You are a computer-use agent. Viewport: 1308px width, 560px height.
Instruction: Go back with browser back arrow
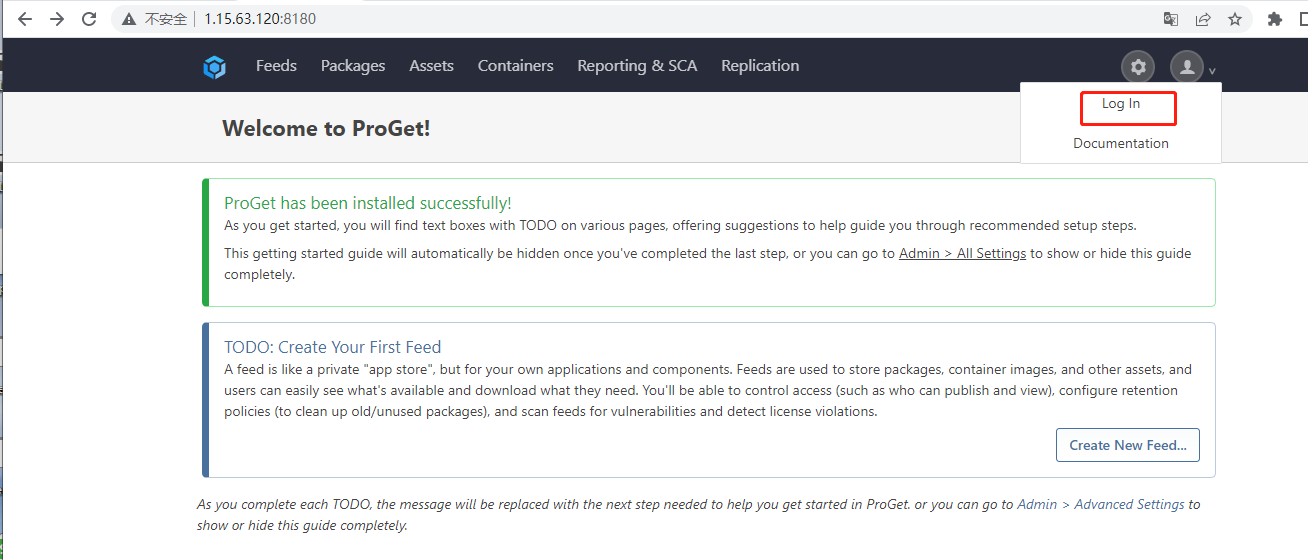(x=25, y=19)
